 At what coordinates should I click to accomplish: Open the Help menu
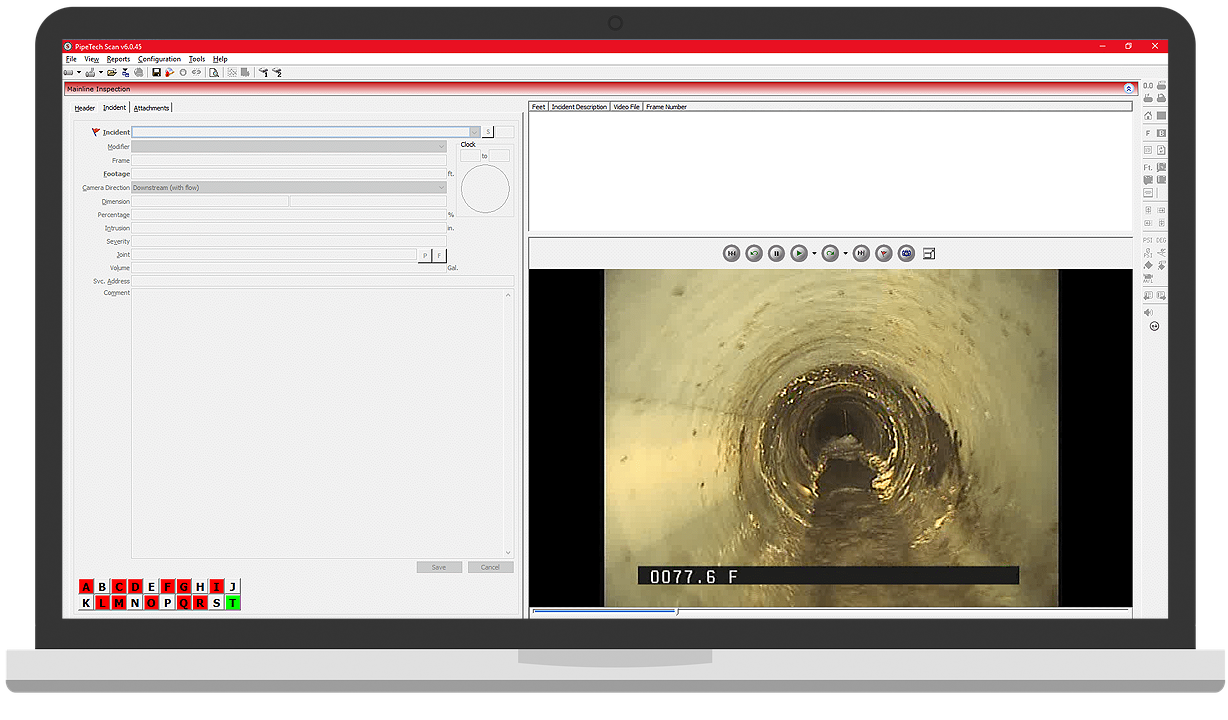coord(220,59)
